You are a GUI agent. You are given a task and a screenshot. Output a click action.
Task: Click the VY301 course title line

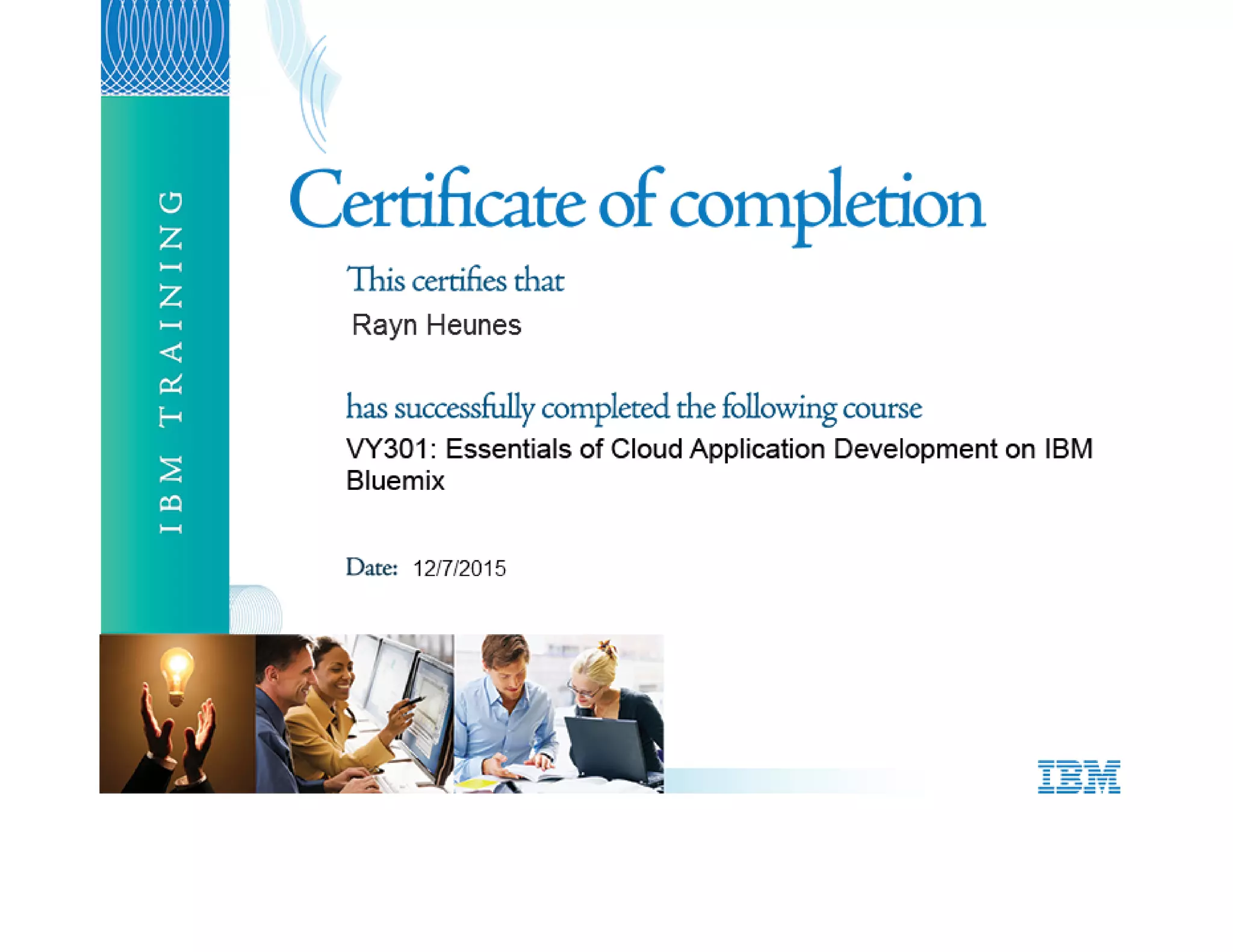tap(719, 450)
